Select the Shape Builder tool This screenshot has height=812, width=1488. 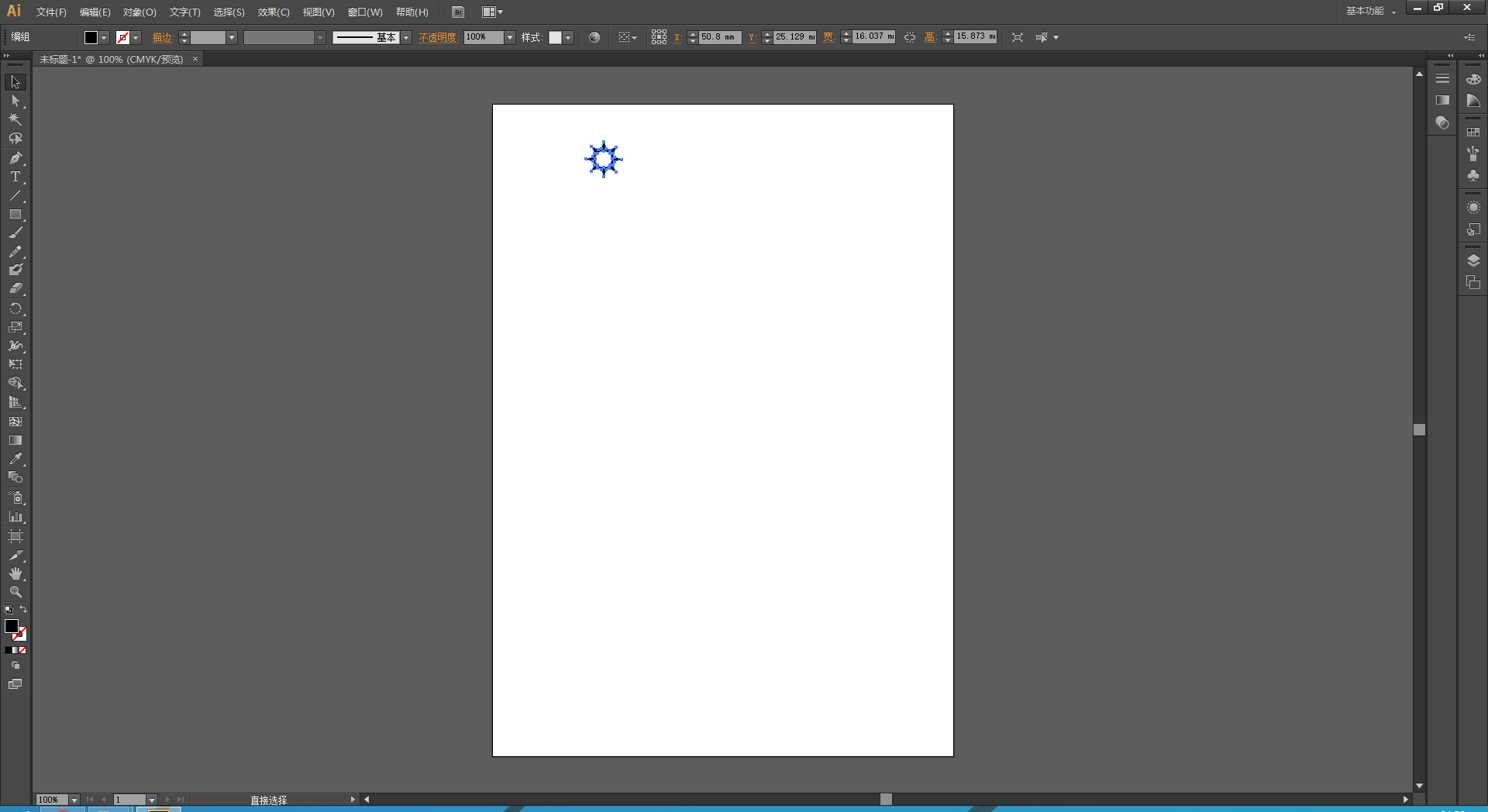coord(15,384)
